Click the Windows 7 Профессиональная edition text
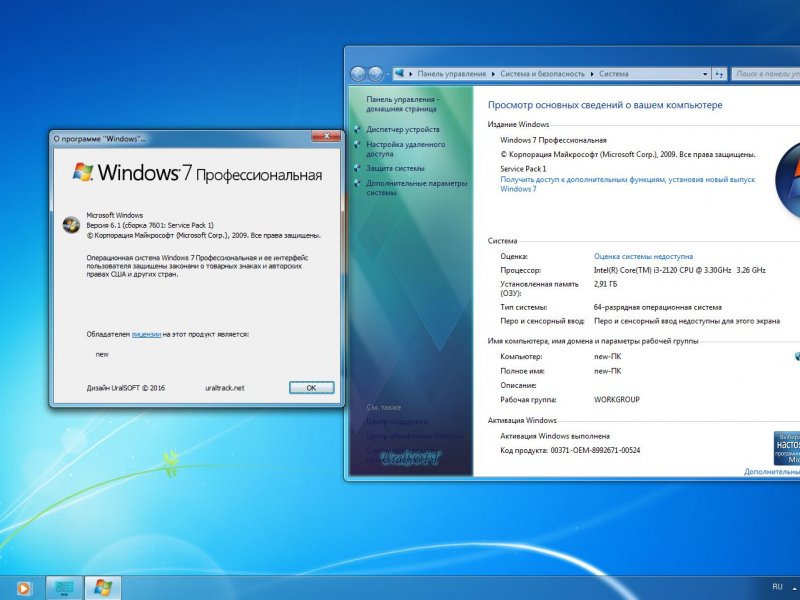This screenshot has width=800, height=600. (553, 140)
